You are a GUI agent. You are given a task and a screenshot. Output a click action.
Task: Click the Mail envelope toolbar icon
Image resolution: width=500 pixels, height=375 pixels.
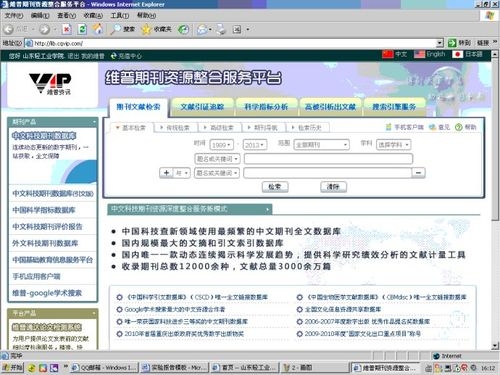click(202, 30)
